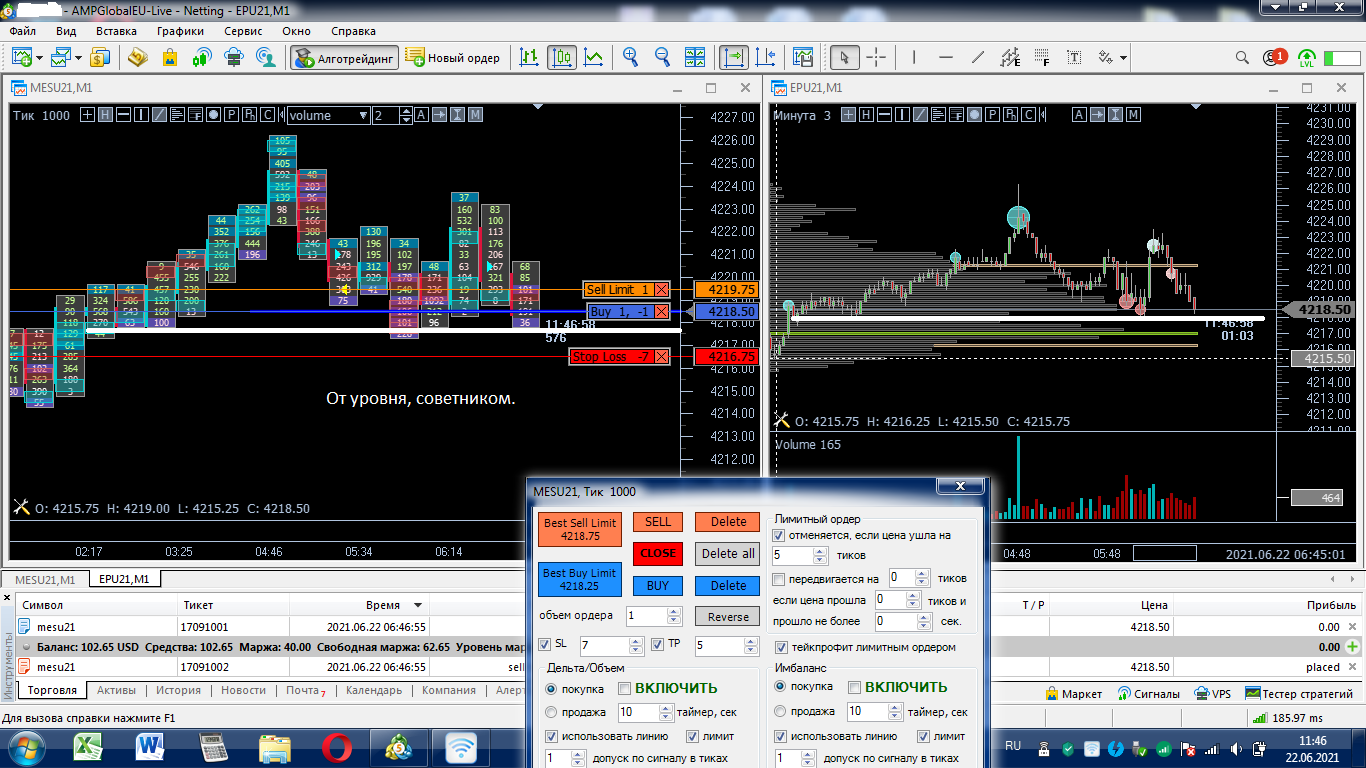The image size is (1366, 768).
Task: Click the Best Buy Limit 4218.25 button
Action: (x=580, y=579)
